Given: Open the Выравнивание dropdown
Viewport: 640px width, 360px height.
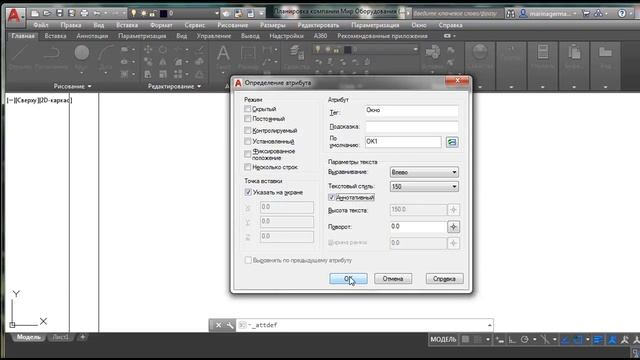Looking at the screenshot, I should pos(424,172).
